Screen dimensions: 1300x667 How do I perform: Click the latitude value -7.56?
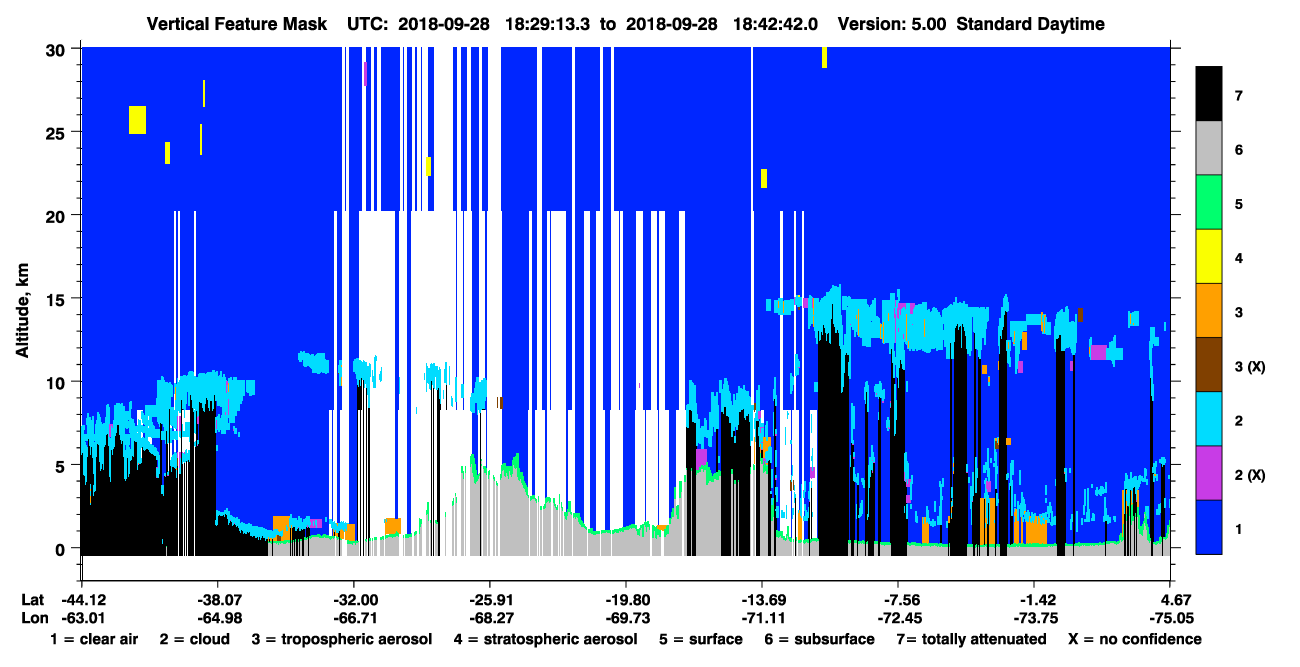coord(900,599)
